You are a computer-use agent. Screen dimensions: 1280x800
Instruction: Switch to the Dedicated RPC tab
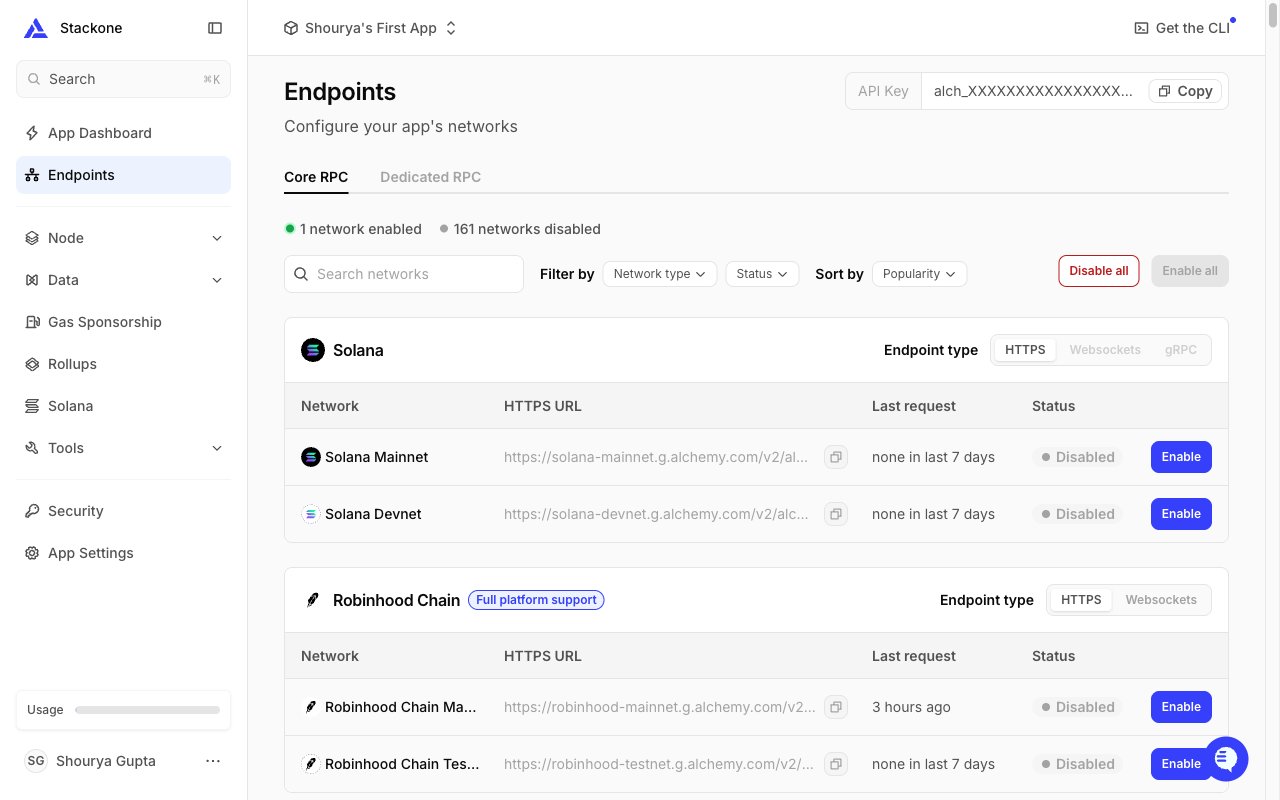click(431, 177)
